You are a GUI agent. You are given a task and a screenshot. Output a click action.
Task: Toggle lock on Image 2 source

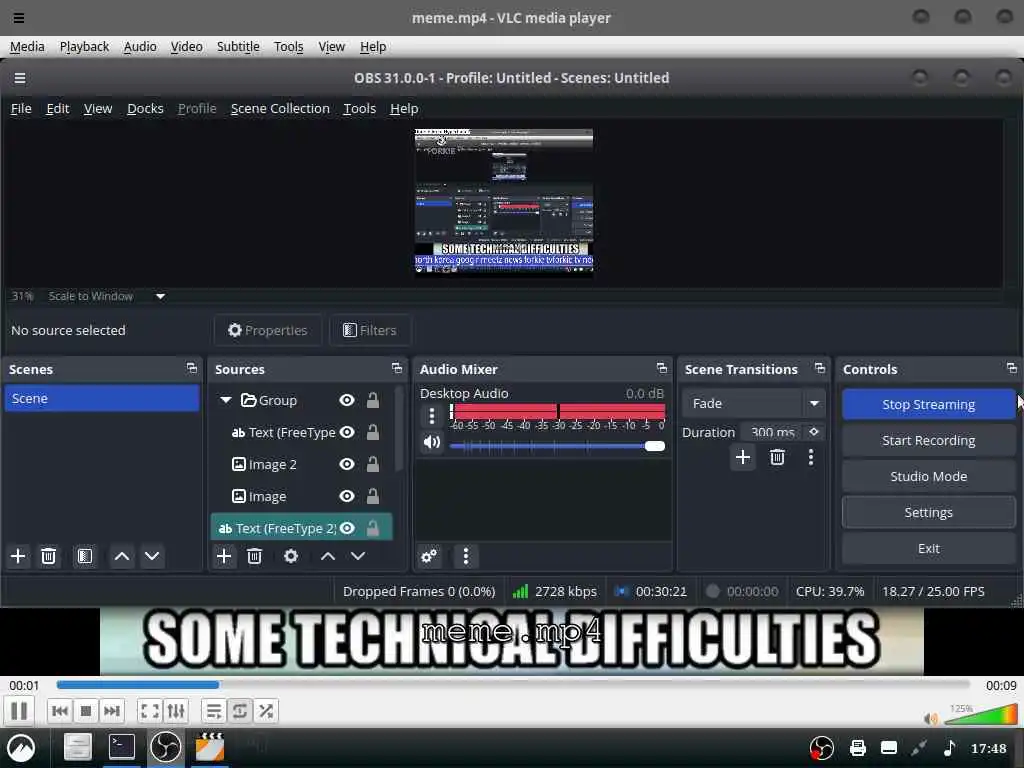tap(373, 464)
